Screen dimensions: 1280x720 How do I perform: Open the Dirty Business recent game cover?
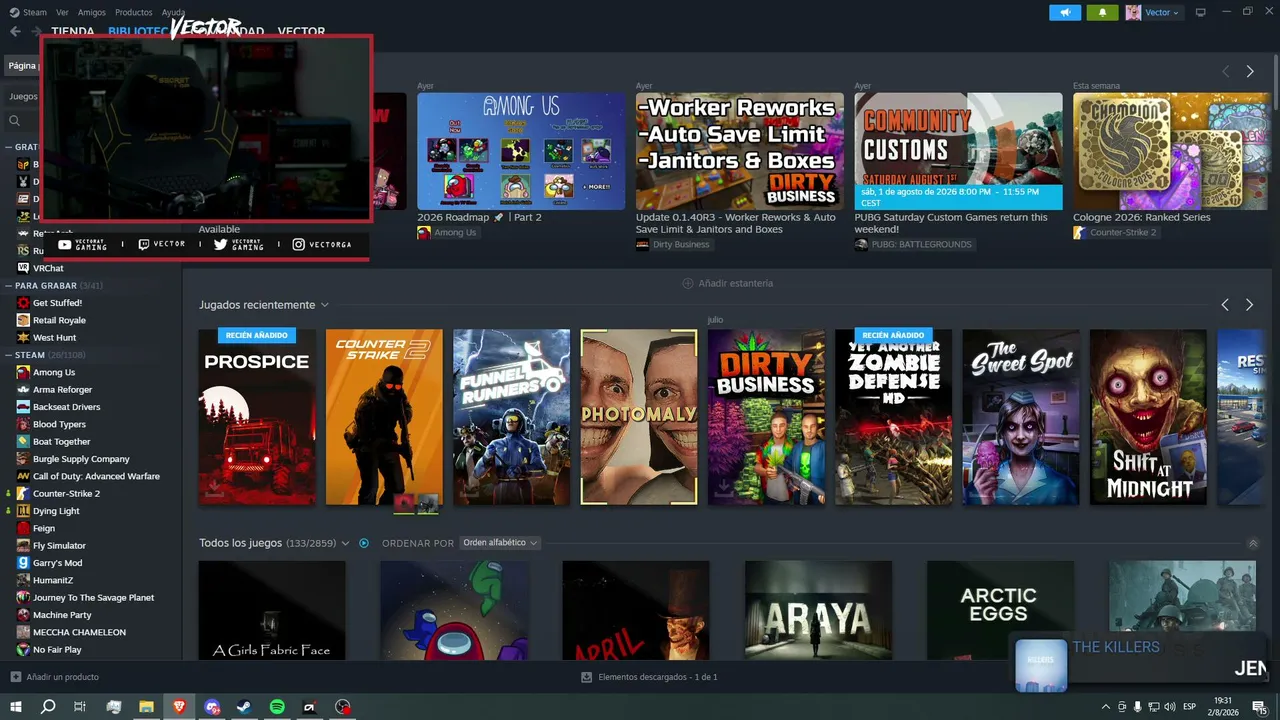coord(766,417)
